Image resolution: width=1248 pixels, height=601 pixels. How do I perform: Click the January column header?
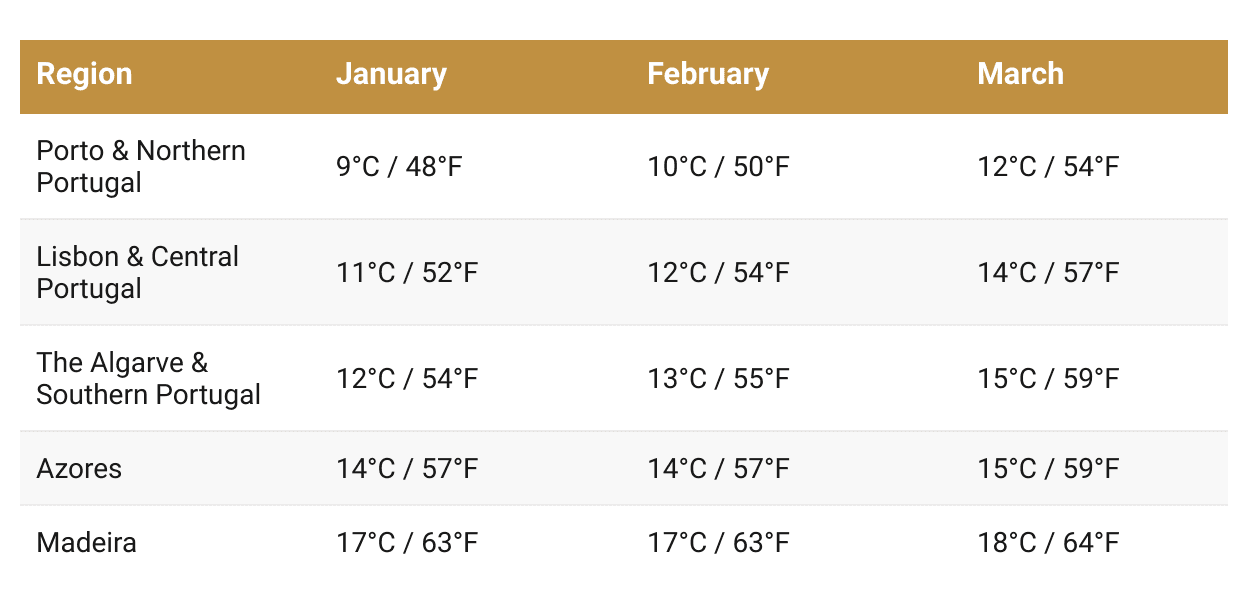point(391,75)
